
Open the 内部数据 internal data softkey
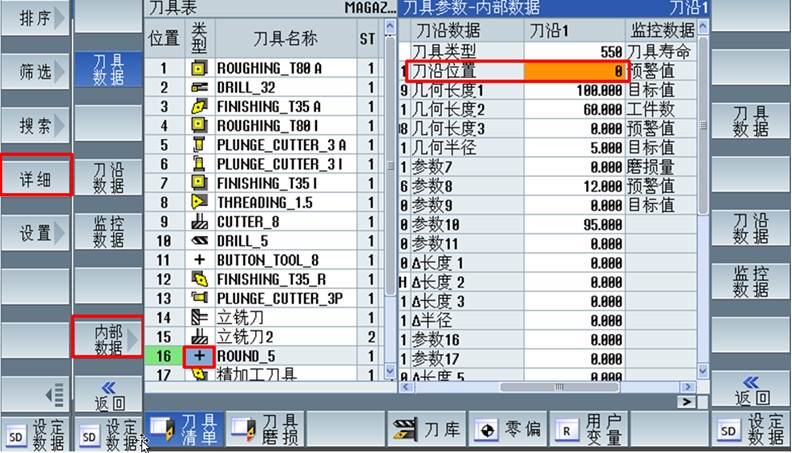(x=107, y=338)
